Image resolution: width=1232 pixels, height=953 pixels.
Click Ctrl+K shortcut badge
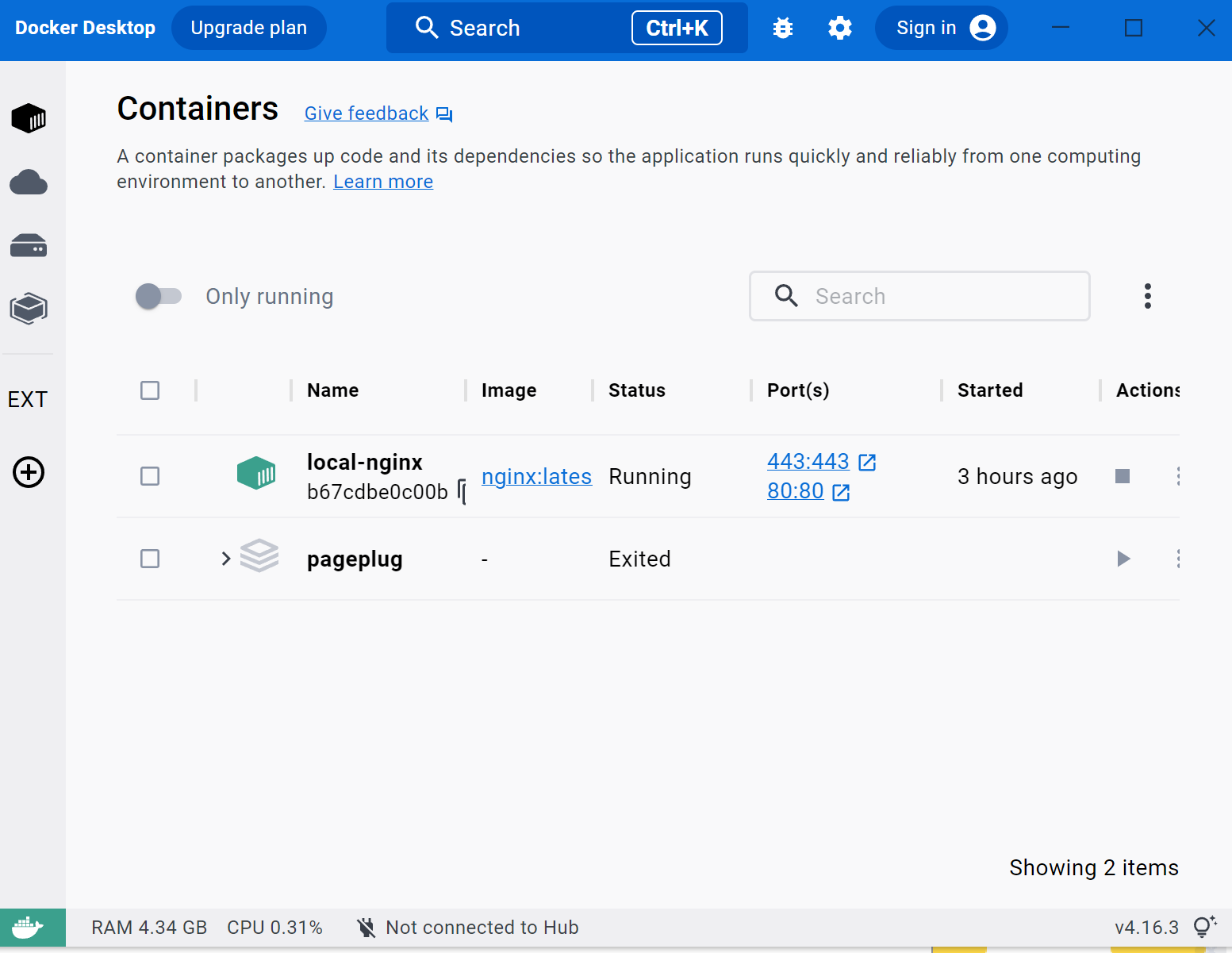point(677,28)
